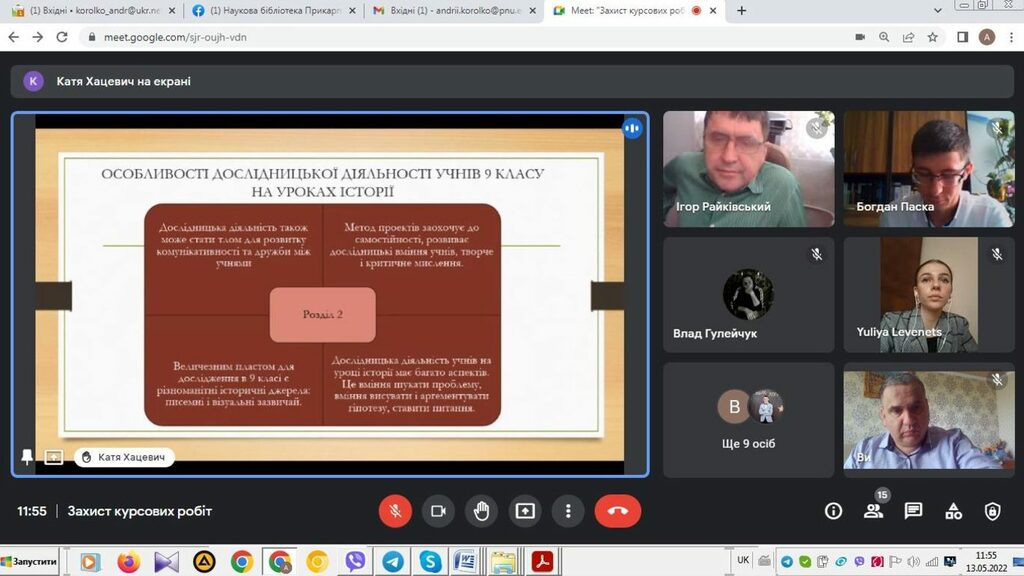Unmute the microphone in the call bar

point(395,511)
